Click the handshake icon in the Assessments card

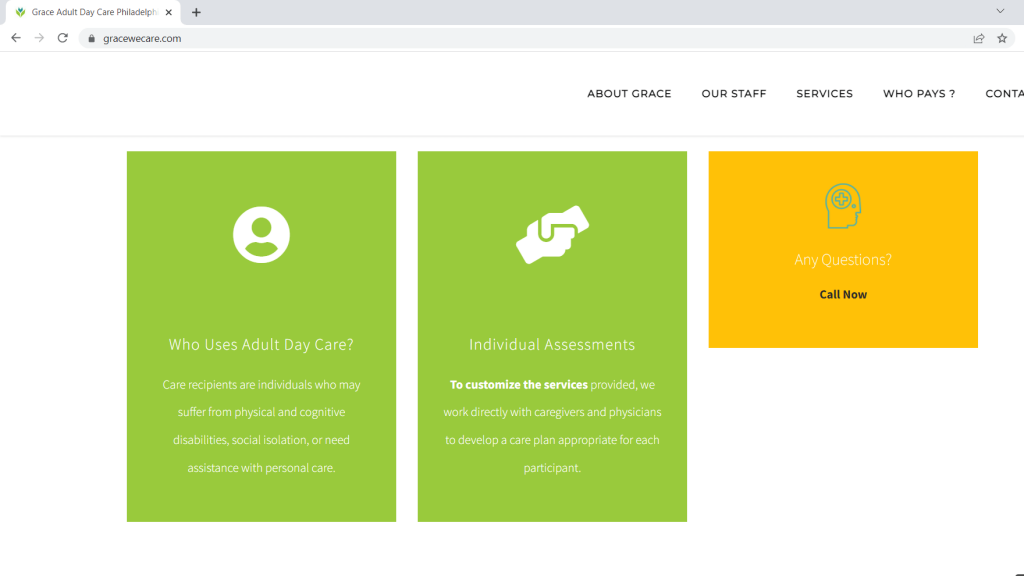pyautogui.click(x=552, y=234)
